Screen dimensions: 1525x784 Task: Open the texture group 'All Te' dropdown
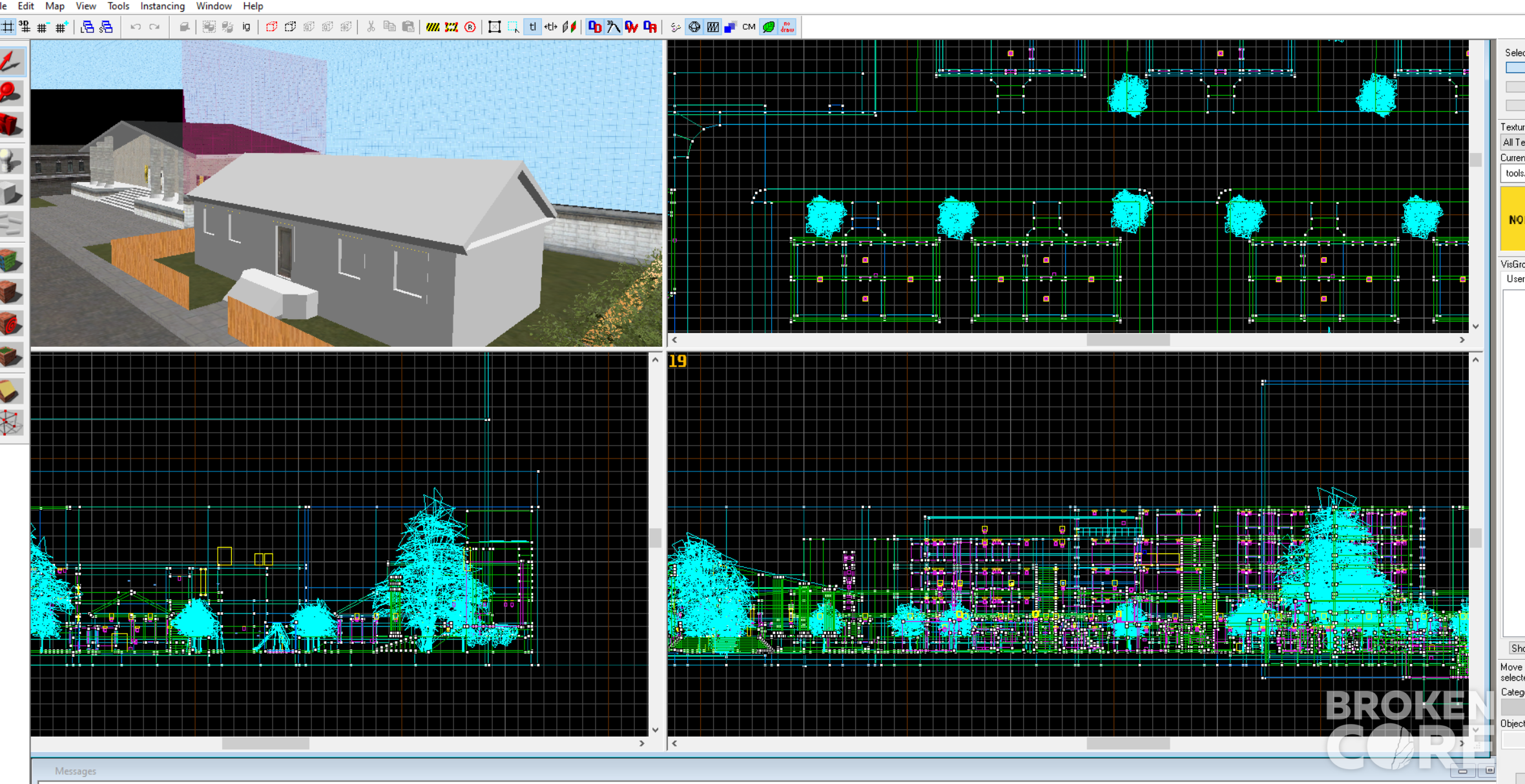pos(1513,142)
